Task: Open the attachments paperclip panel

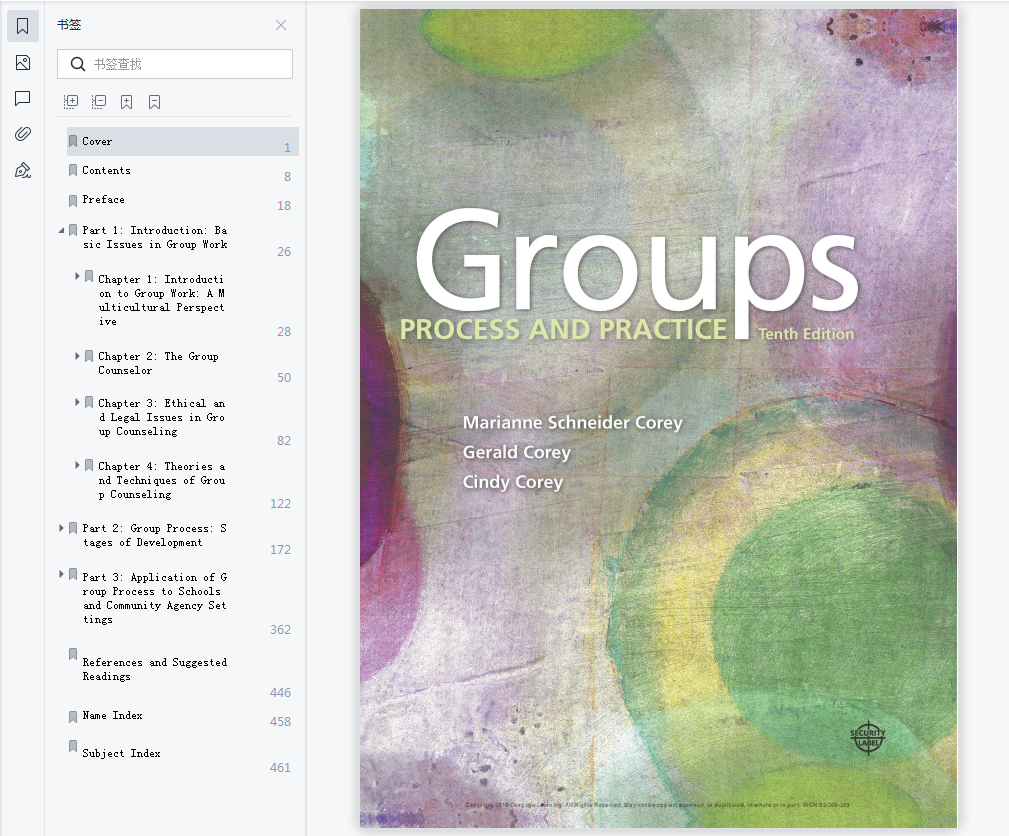Action: coord(23,134)
